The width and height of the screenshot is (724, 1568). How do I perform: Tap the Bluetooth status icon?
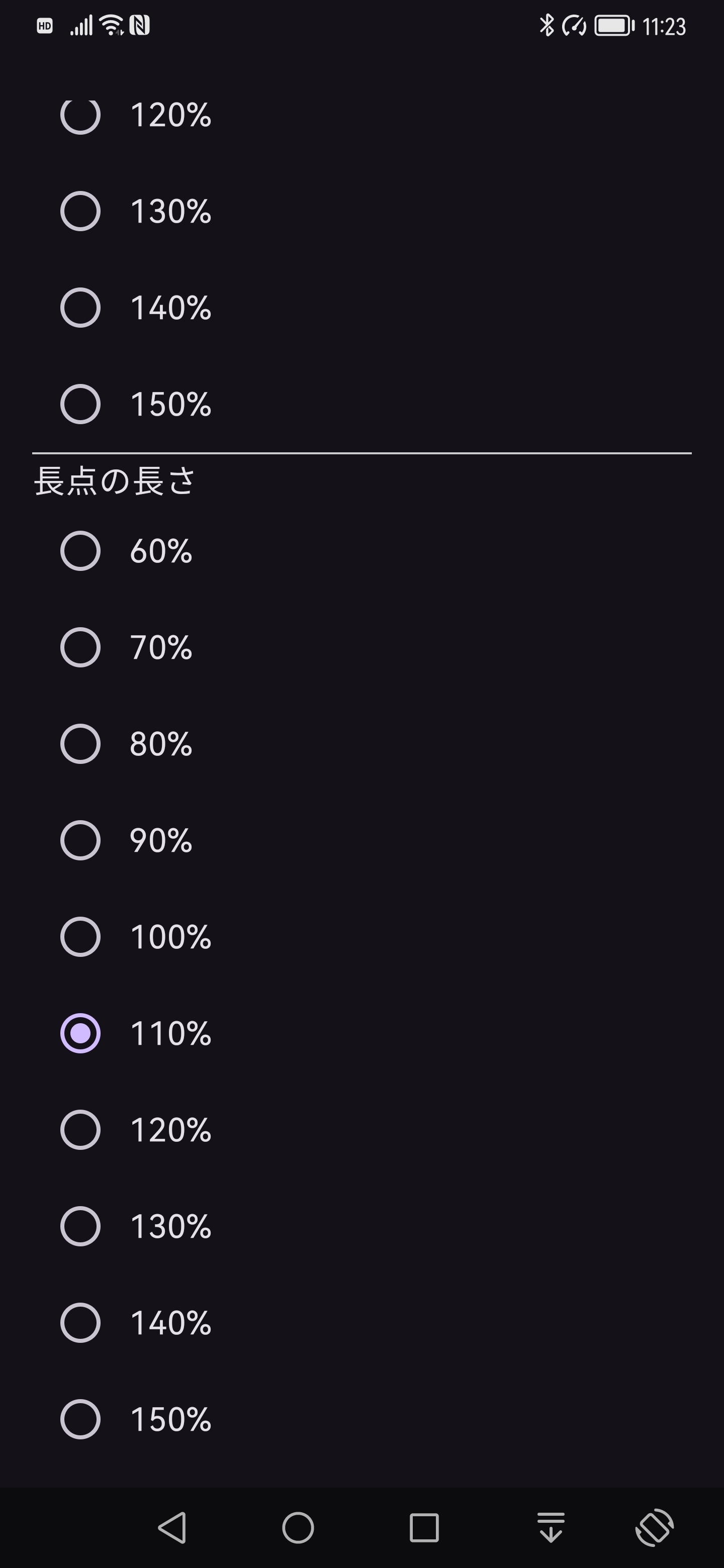[x=547, y=26]
